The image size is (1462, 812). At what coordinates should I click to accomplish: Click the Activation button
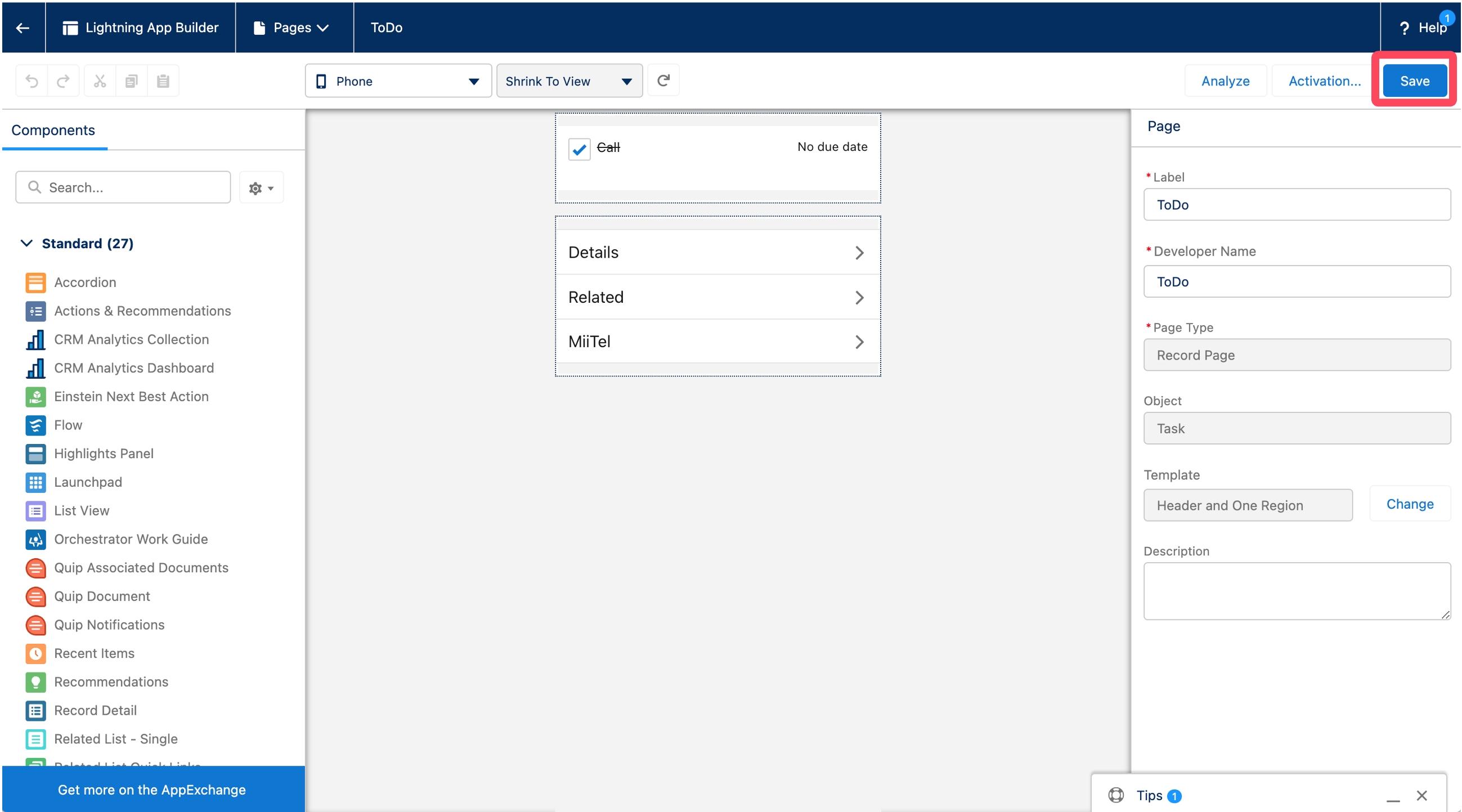point(1325,81)
